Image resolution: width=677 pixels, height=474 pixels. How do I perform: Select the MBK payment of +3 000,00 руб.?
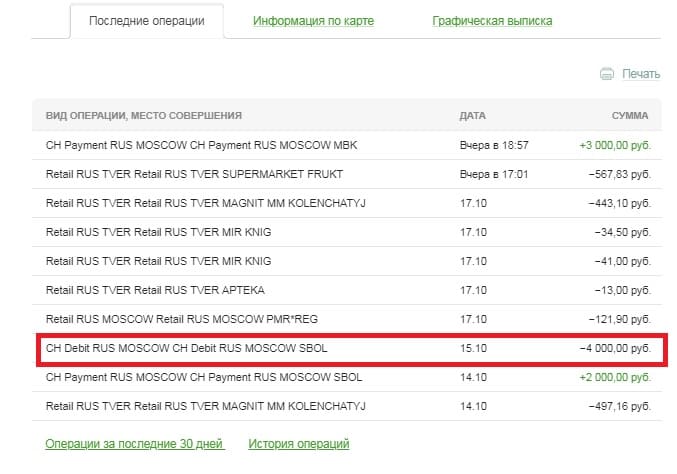coord(201,145)
